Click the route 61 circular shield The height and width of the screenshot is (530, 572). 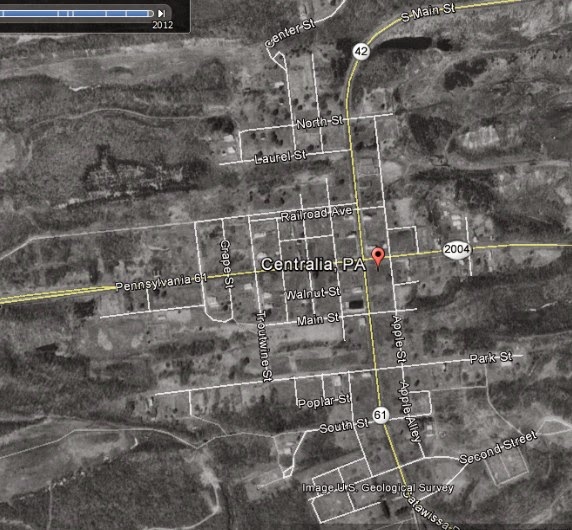[380, 415]
